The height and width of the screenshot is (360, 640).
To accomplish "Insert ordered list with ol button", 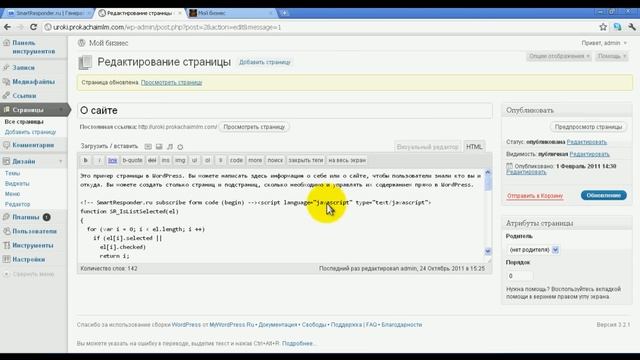I will (207, 160).
